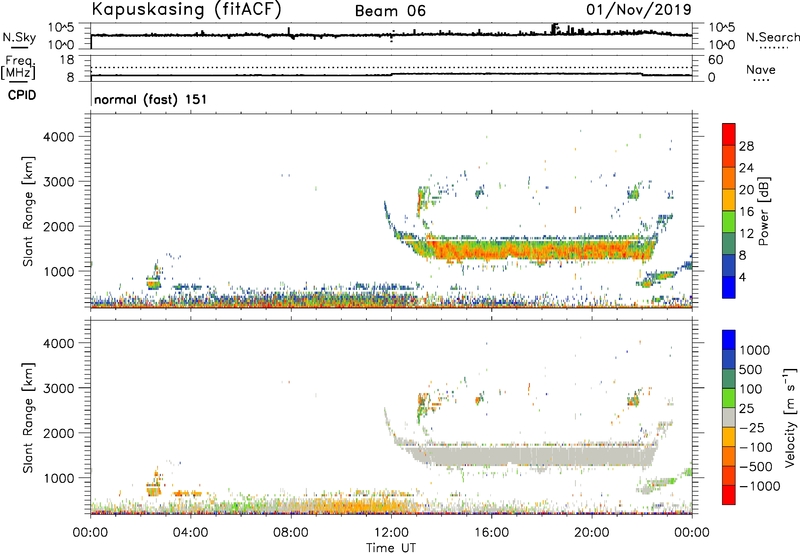The width and height of the screenshot is (800, 554).
Task: Click the '16' tick on the power scale
Action: pos(746,212)
